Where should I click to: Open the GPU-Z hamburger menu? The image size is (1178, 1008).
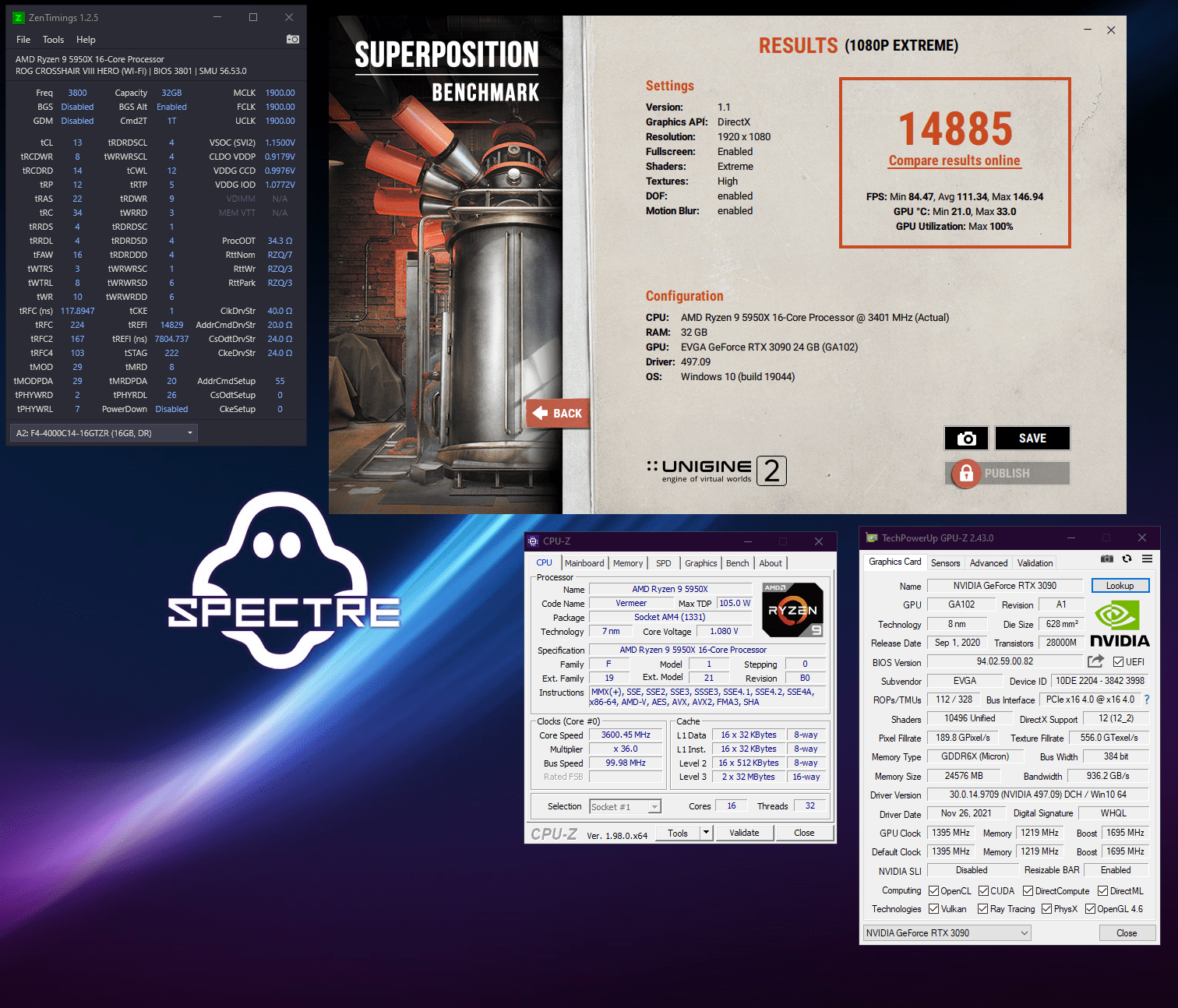(1148, 559)
